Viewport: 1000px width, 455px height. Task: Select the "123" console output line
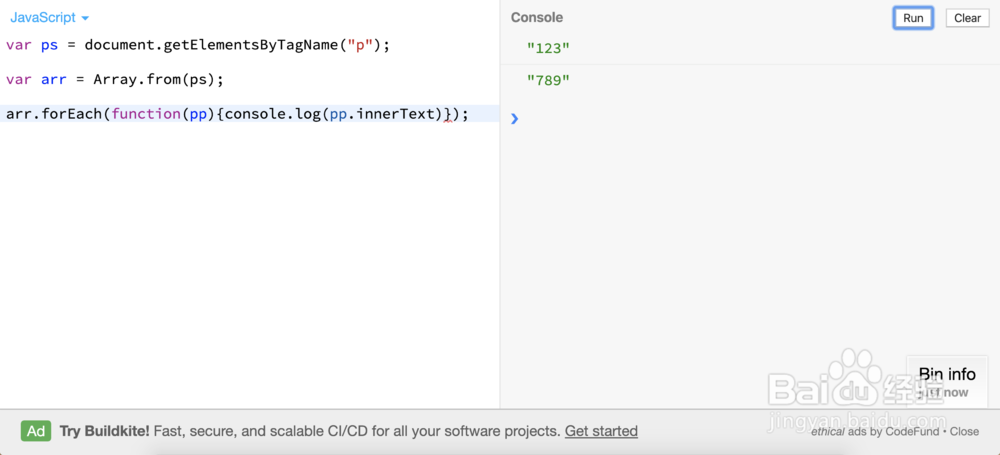coord(548,48)
